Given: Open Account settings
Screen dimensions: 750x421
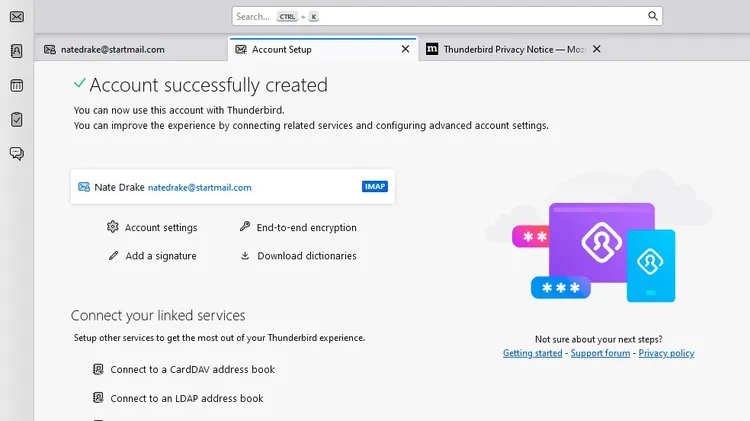Looking at the screenshot, I should click(x=161, y=228).
